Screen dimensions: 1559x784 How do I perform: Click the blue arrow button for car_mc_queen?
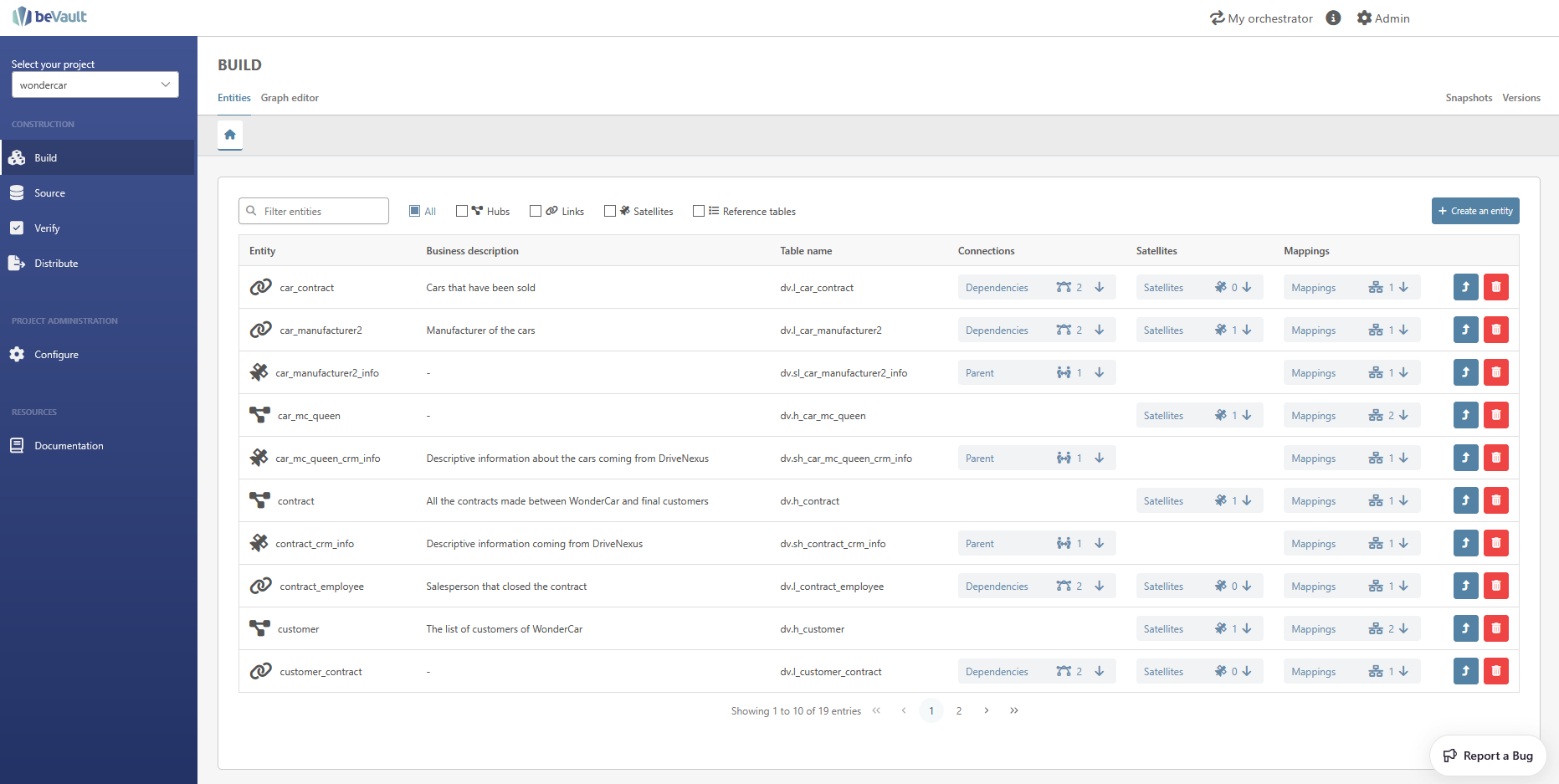[1465, 415]
